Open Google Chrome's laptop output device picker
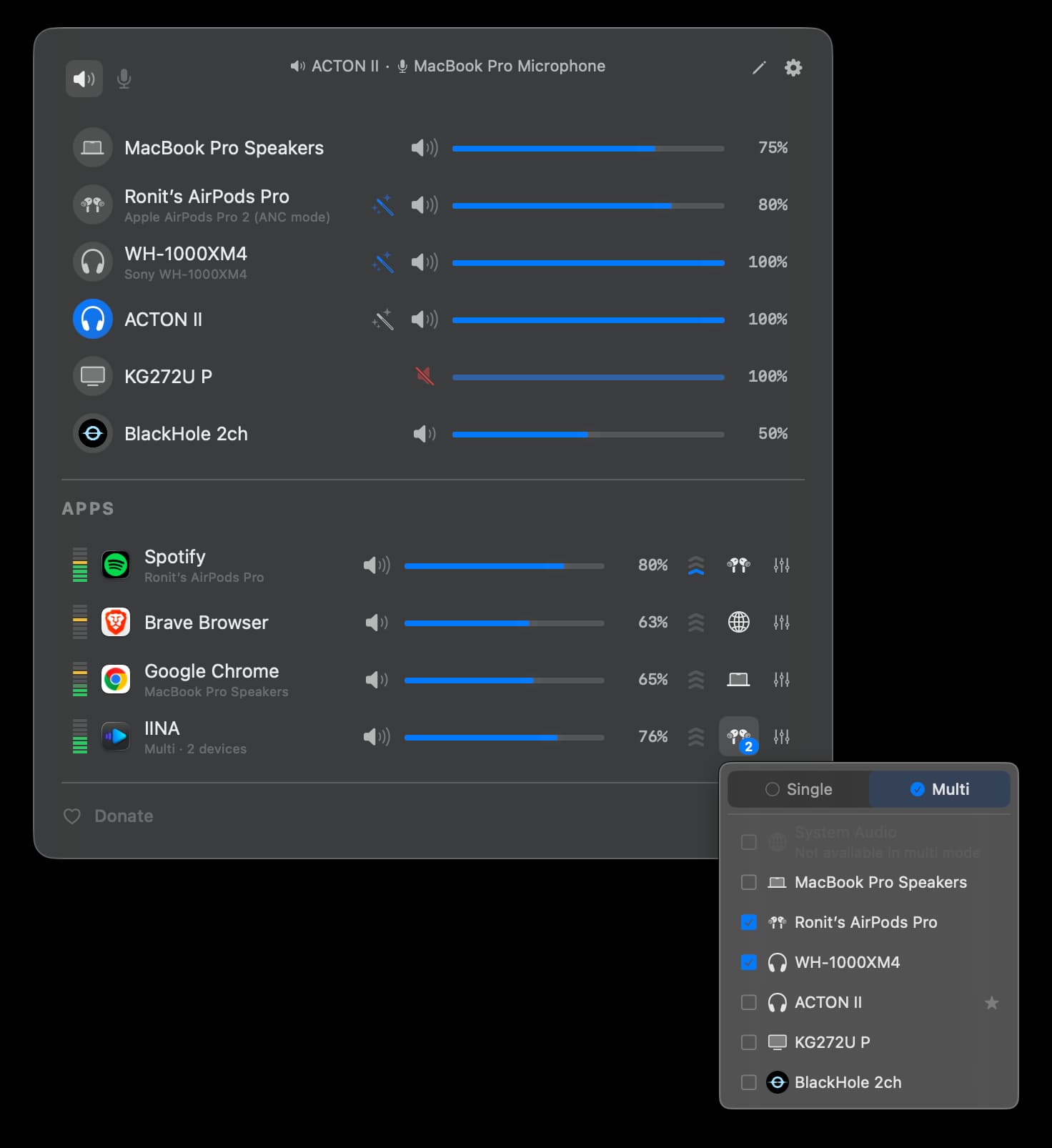 (x=738, y=680)
